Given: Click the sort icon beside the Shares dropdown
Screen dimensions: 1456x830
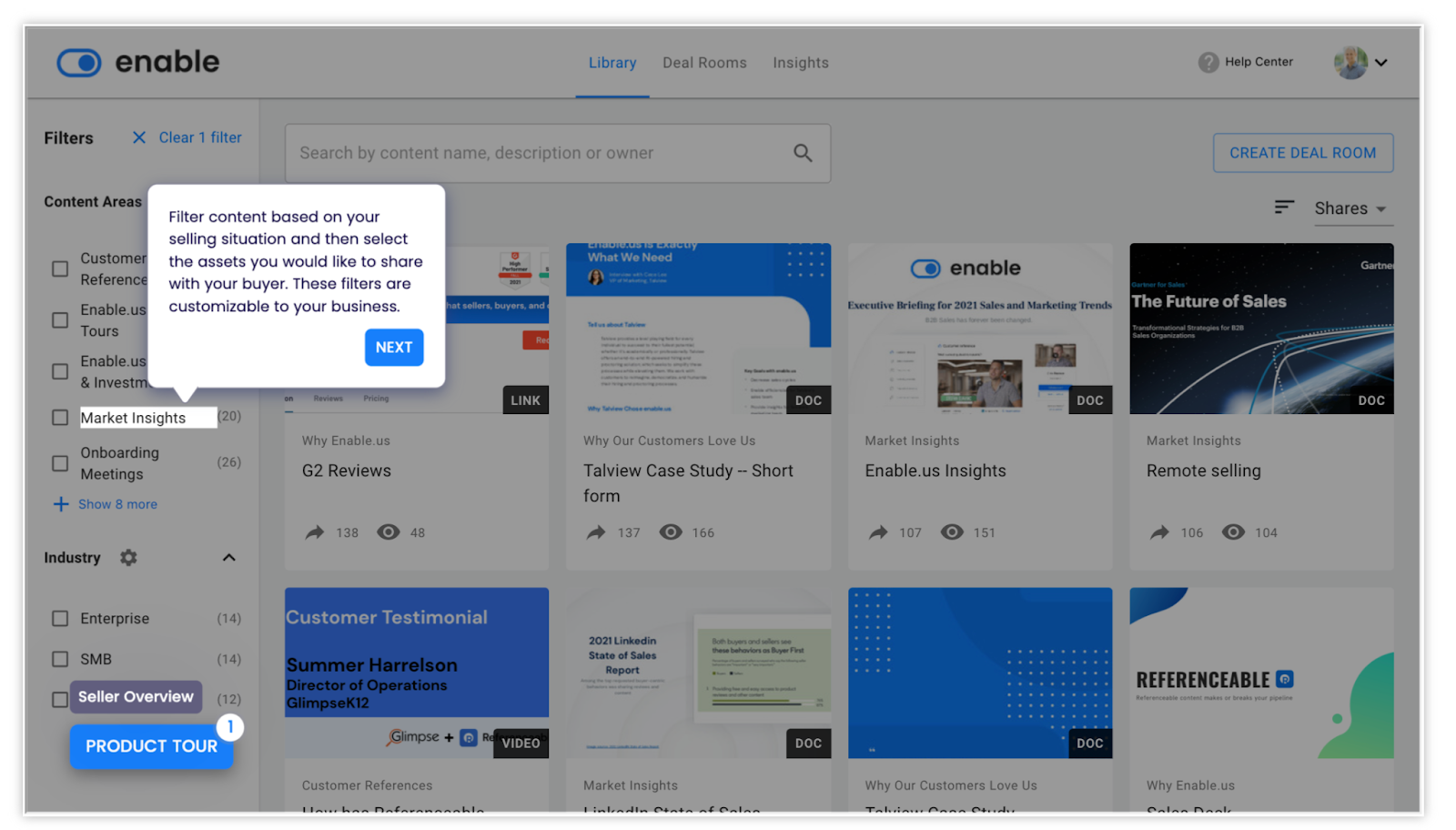Looking at the screenshot, I should tap(1283, 207).
